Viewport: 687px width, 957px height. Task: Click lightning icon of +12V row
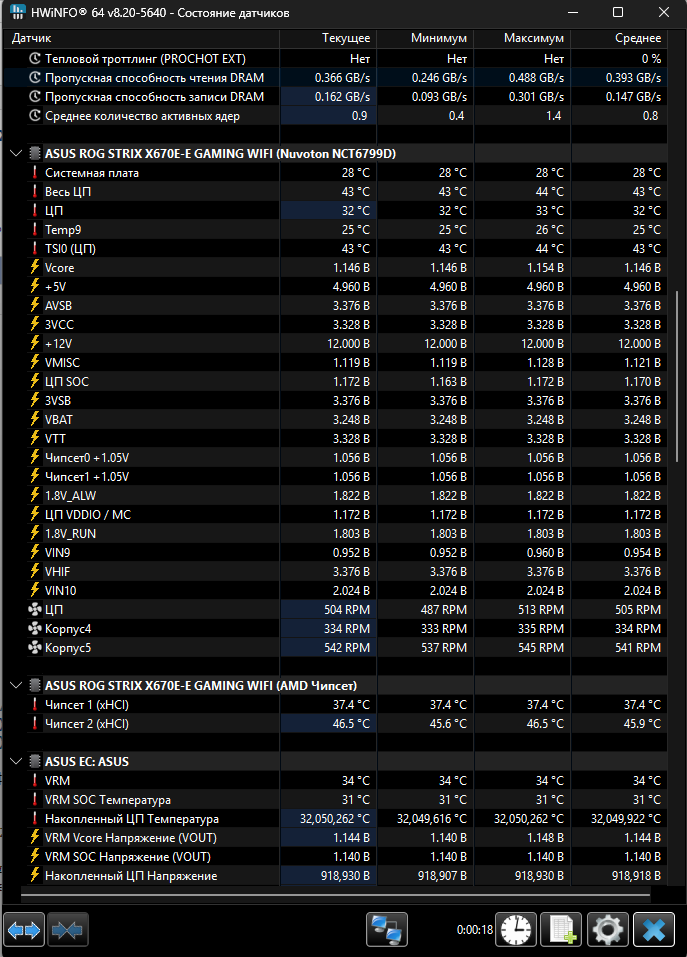[x=35, y=343]
